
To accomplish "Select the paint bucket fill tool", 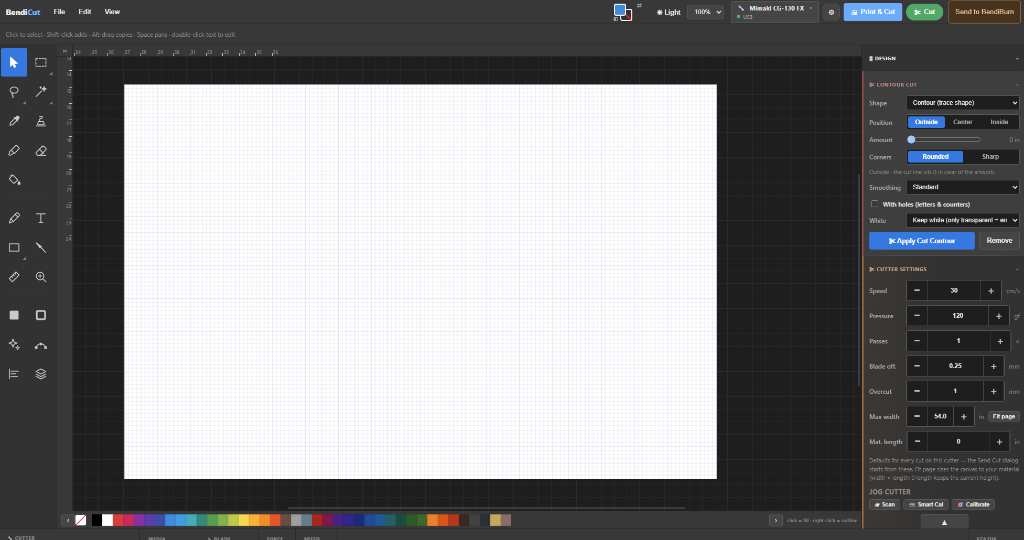I will coord(14,180).
